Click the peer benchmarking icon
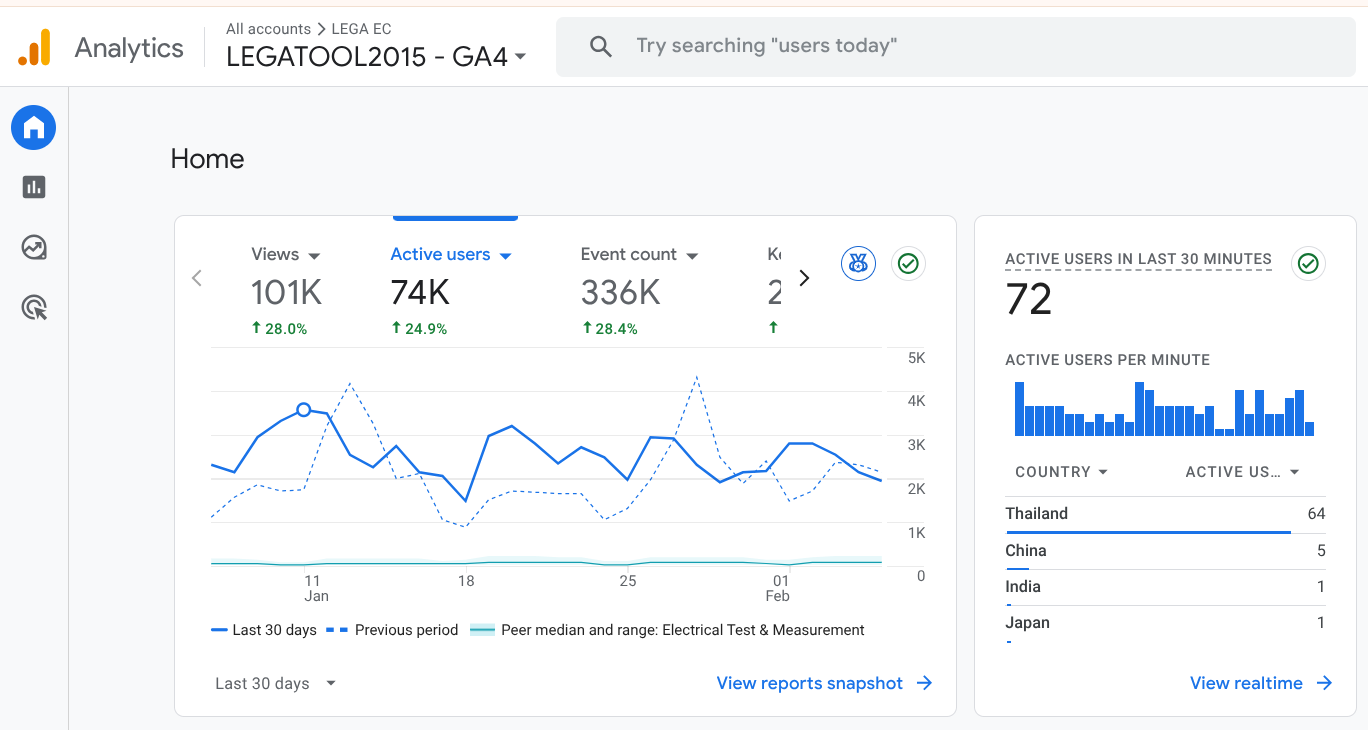This screenshot has height=730, width=1368. point(858,264)
